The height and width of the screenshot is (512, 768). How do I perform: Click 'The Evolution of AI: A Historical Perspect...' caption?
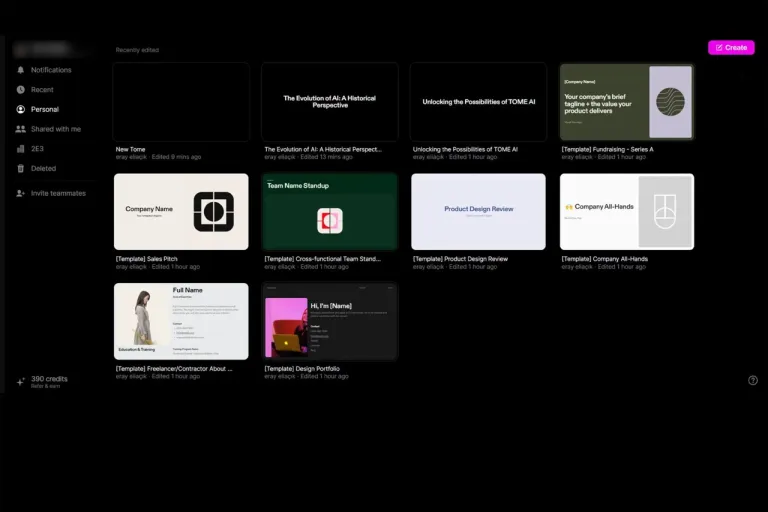pyautogui.click(x=323, y=149)
